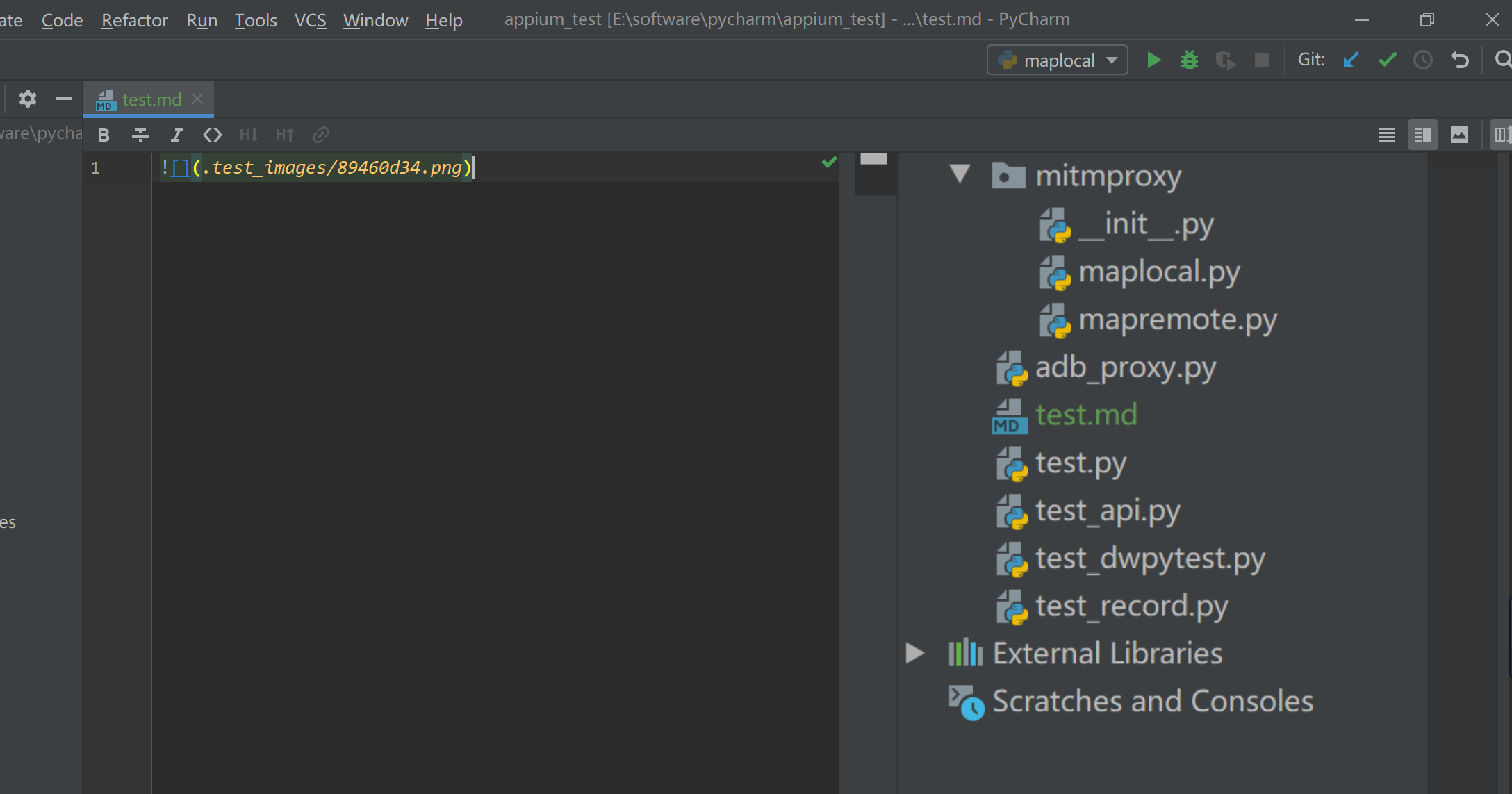
Task: Close the test.md editor tab
Action: click(x=198, y=99)
